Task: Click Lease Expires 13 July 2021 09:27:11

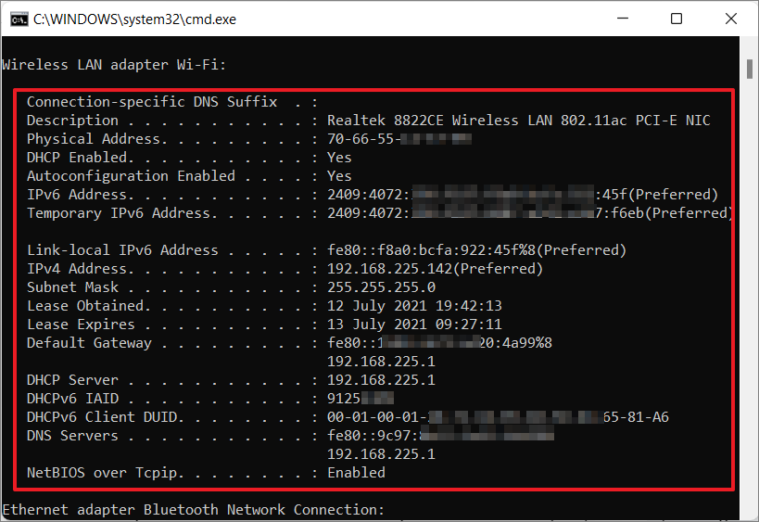Action: 414,324
